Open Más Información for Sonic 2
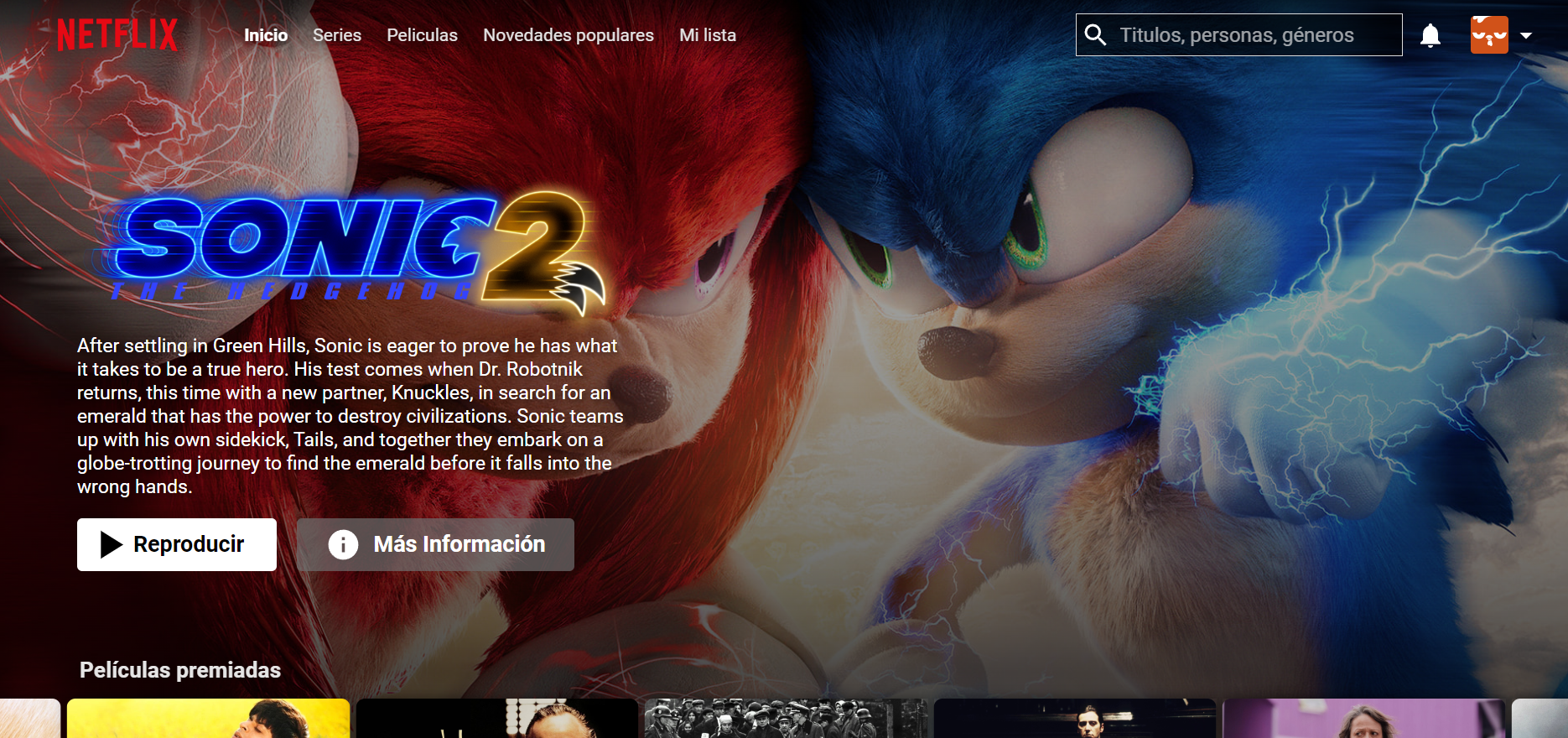This screenshot has width=1568, height=738. (435, 544)
